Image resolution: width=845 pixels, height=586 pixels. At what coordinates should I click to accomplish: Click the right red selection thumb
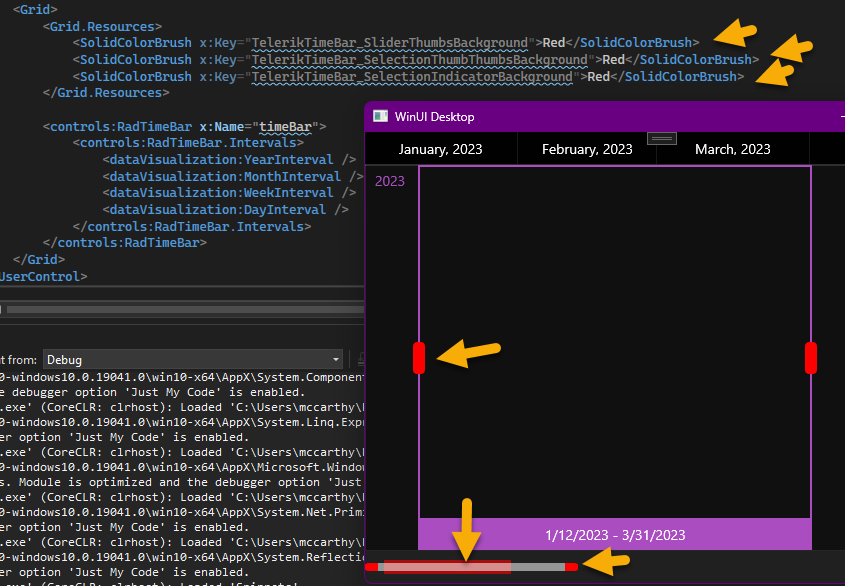click(x=811, y=357)
